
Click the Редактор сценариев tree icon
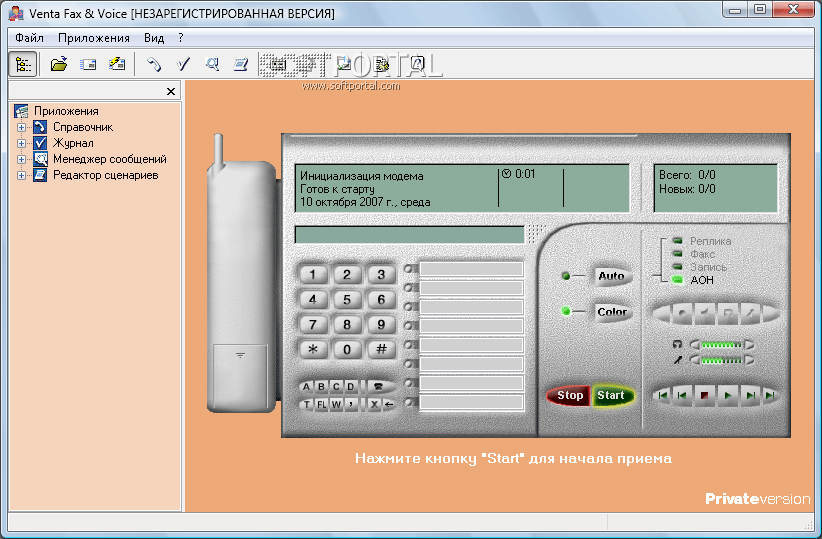(x=40, y=175)
